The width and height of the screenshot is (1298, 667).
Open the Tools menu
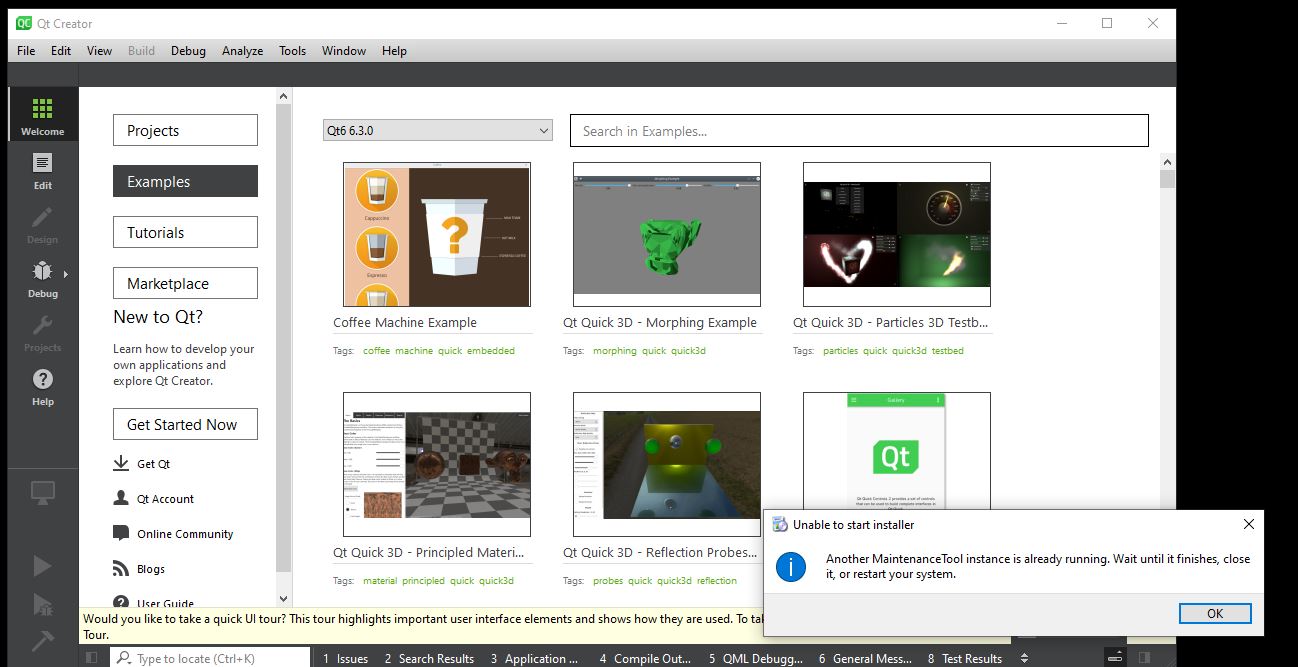click(x=292, y=50)
